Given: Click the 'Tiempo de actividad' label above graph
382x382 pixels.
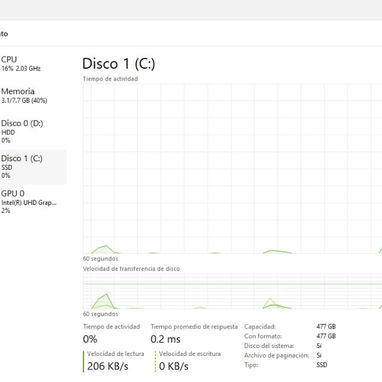Looking at the screenshot, I should click(x=110, y=79).
